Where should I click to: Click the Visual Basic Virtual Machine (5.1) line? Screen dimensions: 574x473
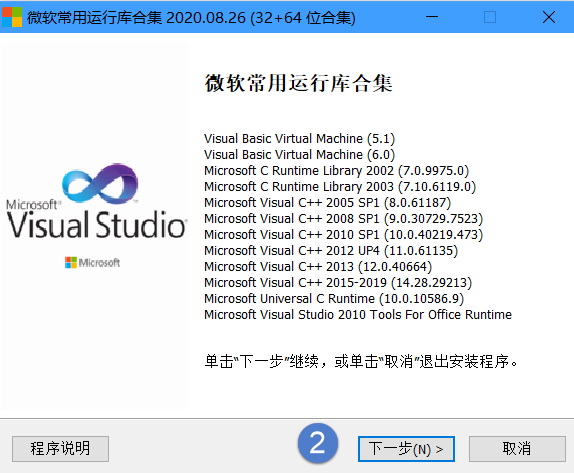click(299, 139)
